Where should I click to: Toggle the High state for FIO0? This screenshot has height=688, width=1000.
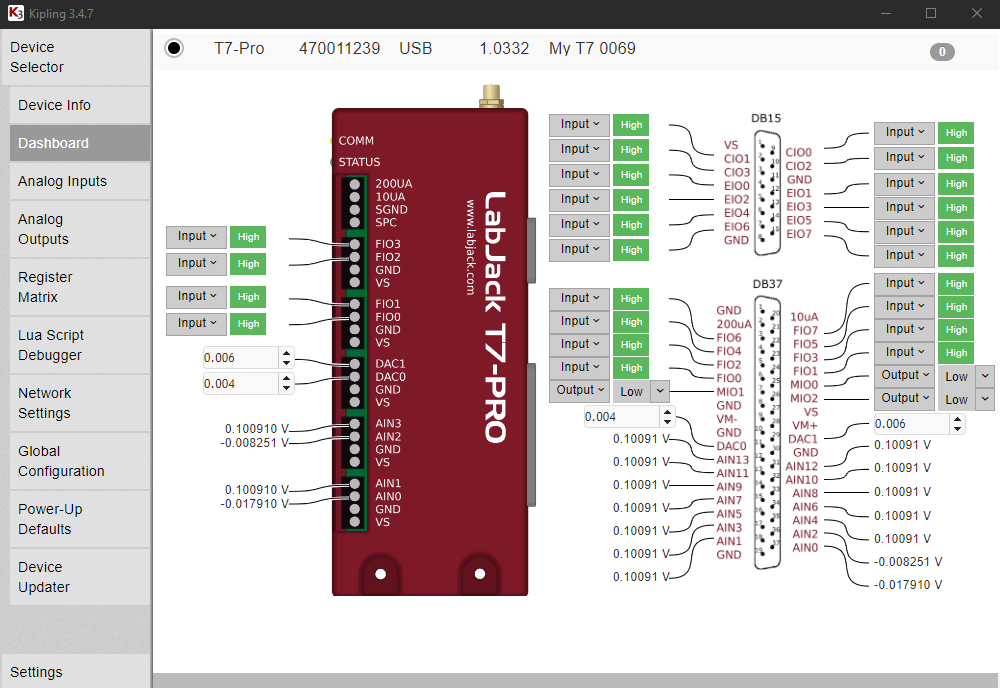coord(247,323)
